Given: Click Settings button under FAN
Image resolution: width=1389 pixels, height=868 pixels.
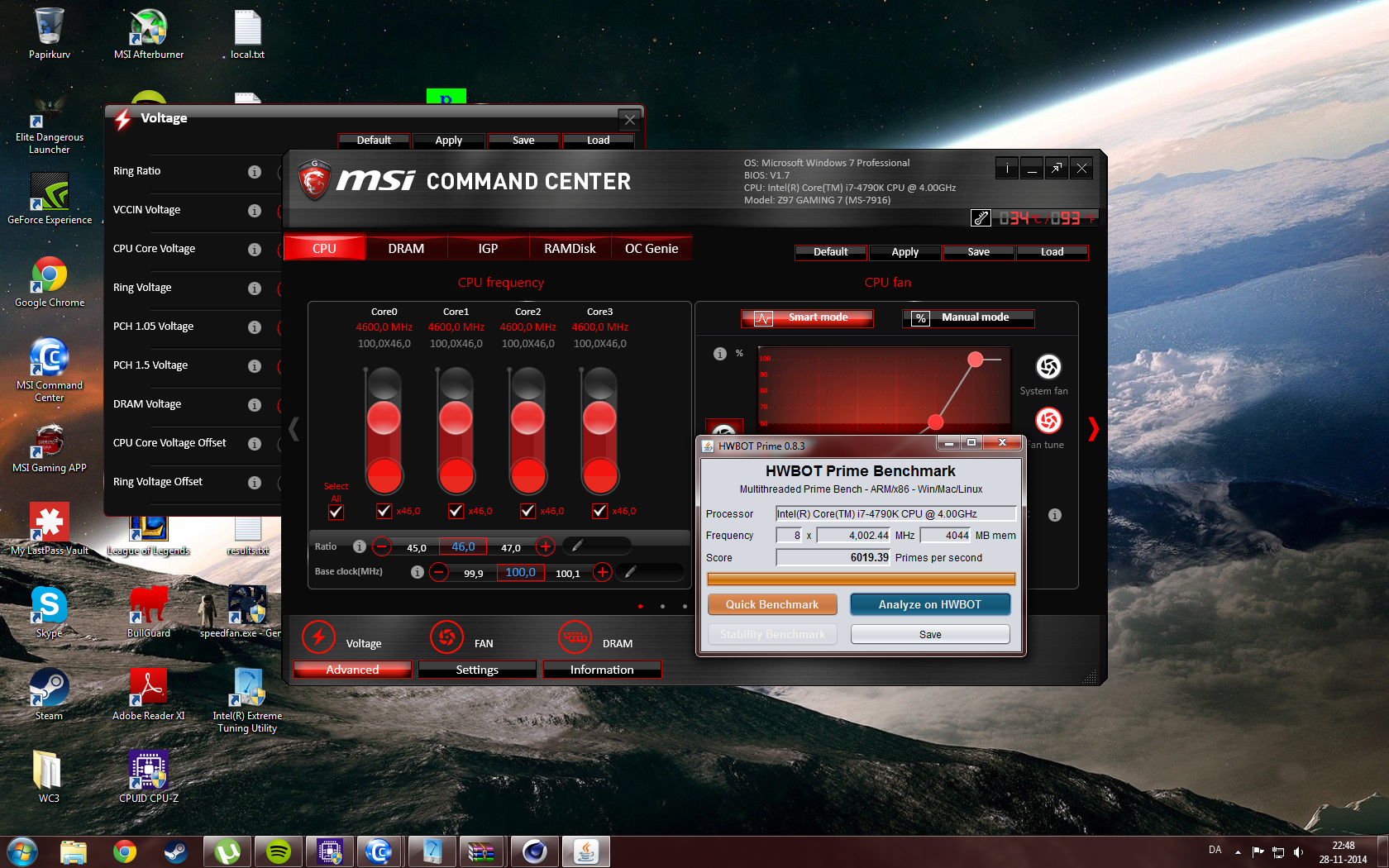Looking at the screenshot, I should 477,670.
